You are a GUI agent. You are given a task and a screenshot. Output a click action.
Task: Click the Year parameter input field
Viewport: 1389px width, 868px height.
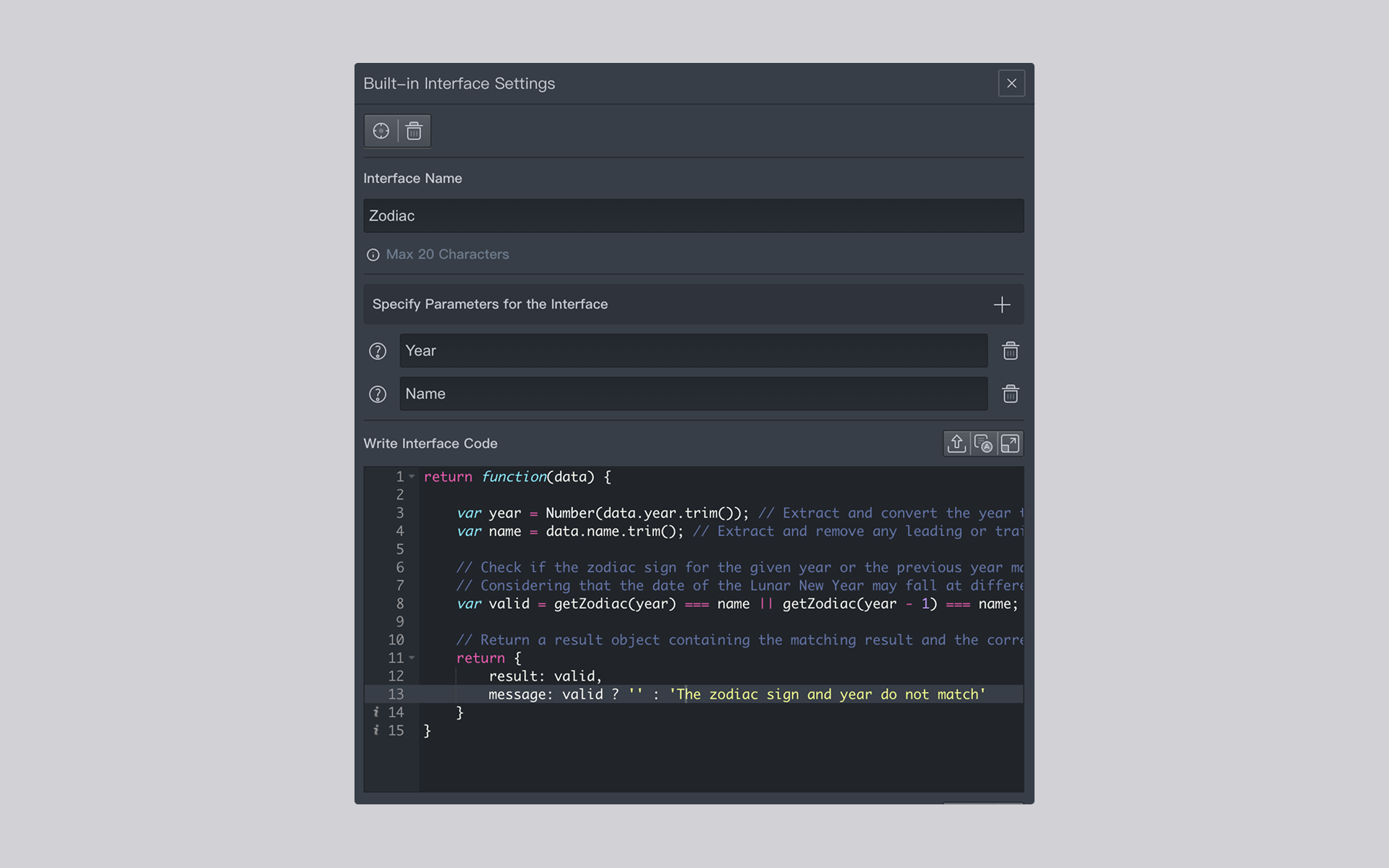click(x=693, y=351)
